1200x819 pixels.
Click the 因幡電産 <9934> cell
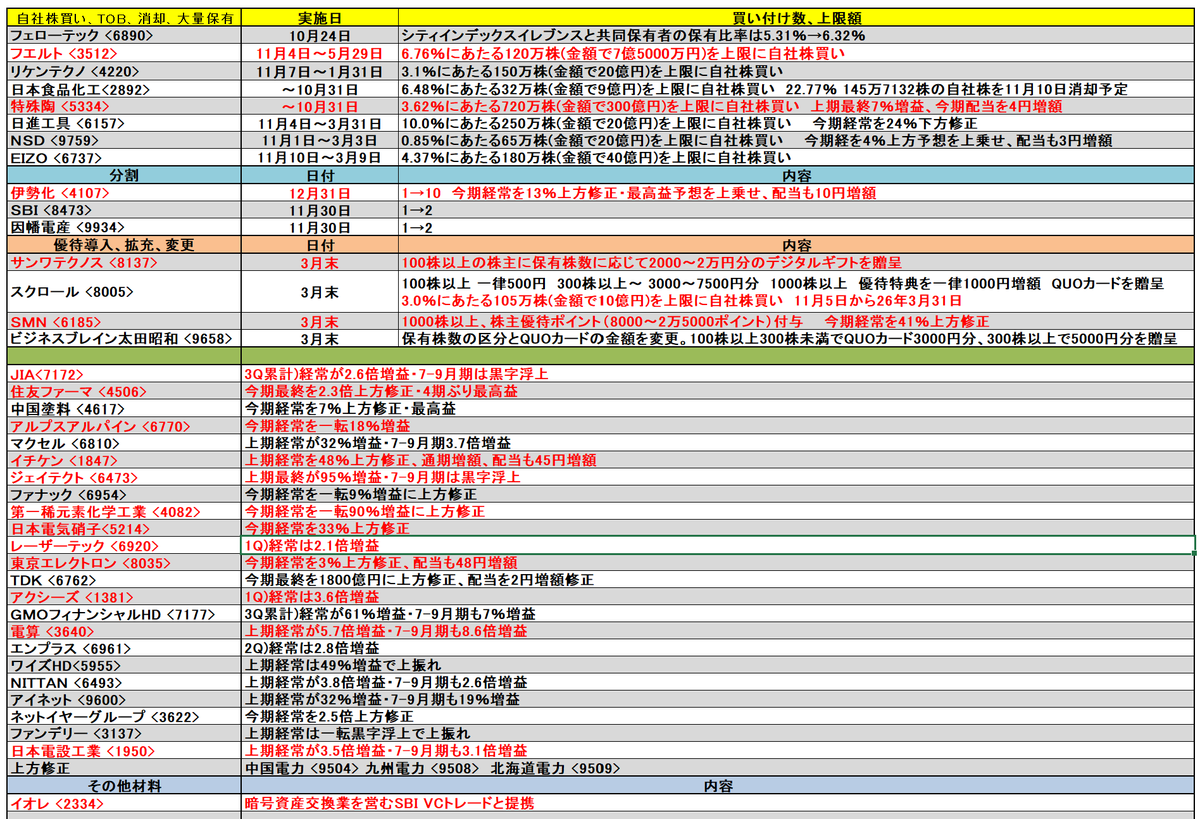tap(124, 226)
